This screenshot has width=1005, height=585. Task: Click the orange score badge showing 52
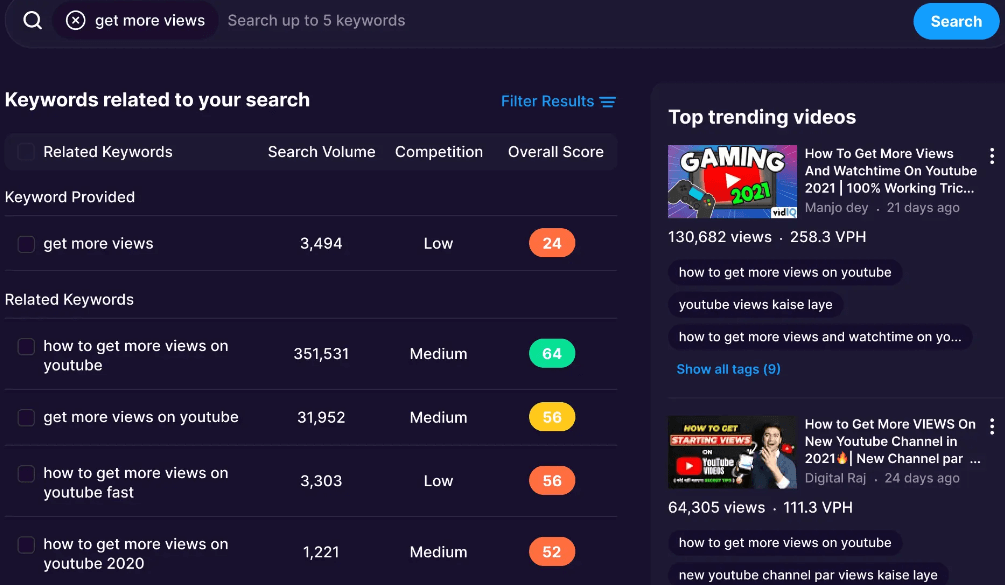point(552,552)
